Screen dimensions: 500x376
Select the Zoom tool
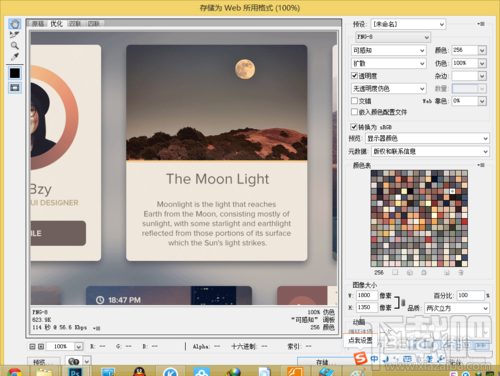pyautogui.click(x=15, y=45)
